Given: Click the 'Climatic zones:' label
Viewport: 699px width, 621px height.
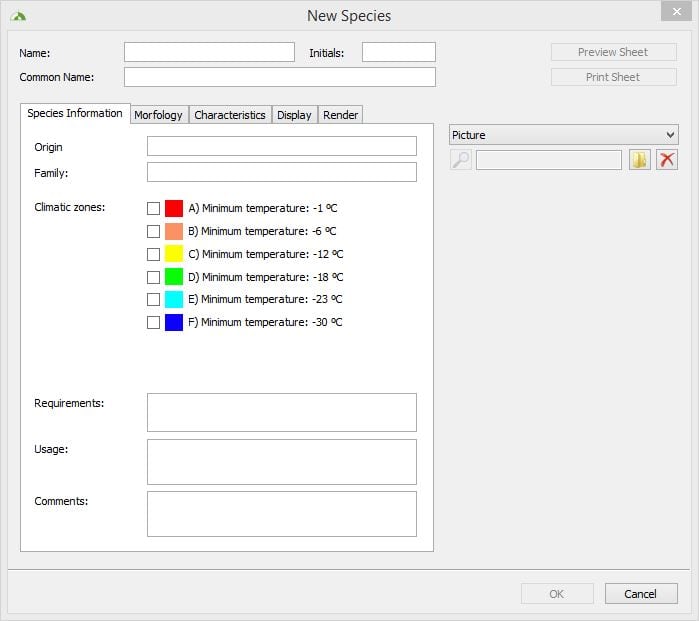Looking at the screenshot, I should pos(70,207).
